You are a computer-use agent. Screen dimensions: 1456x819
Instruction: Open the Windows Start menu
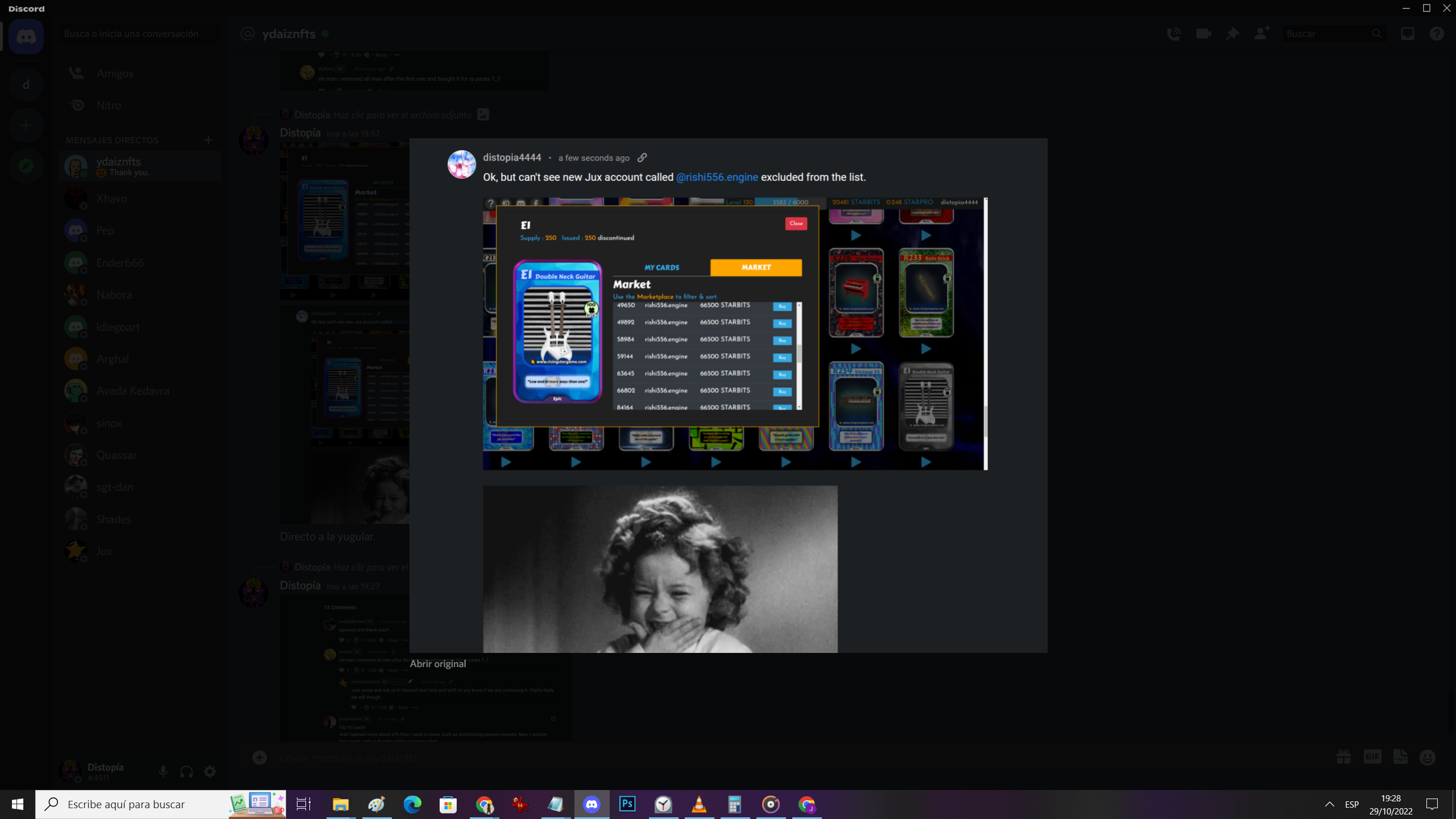18,804
